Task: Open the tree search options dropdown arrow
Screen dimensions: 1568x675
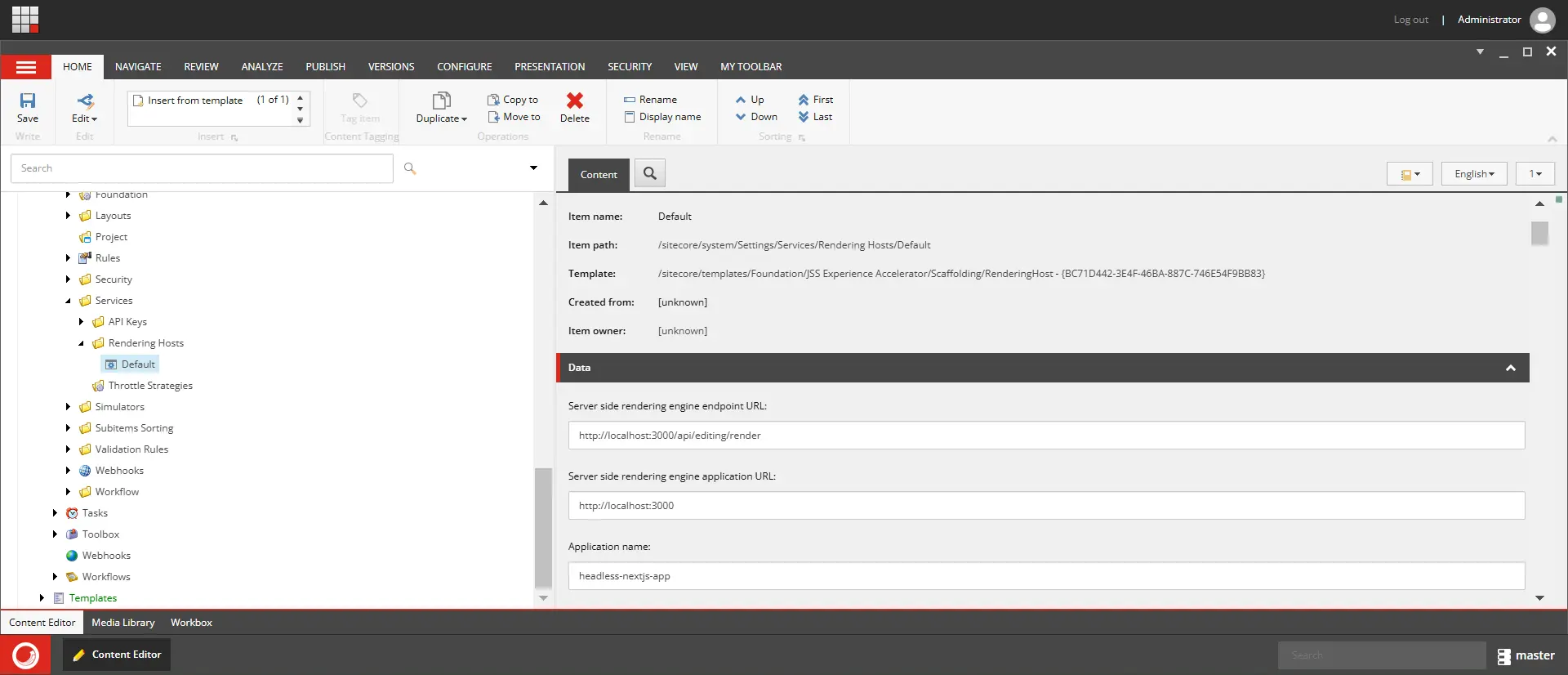Action: pos(533,168)
